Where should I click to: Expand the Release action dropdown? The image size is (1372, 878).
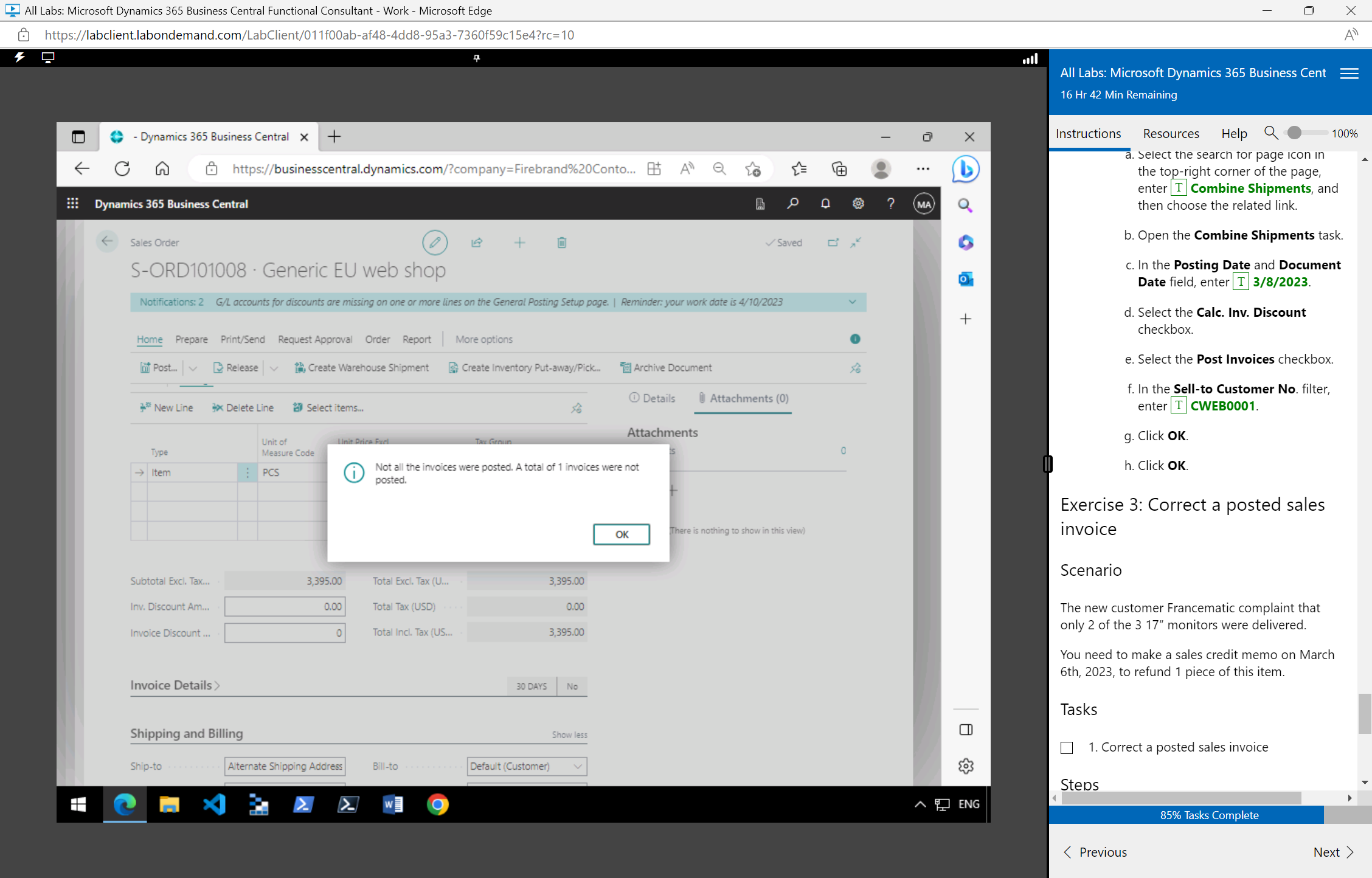(x=274, y=367)
